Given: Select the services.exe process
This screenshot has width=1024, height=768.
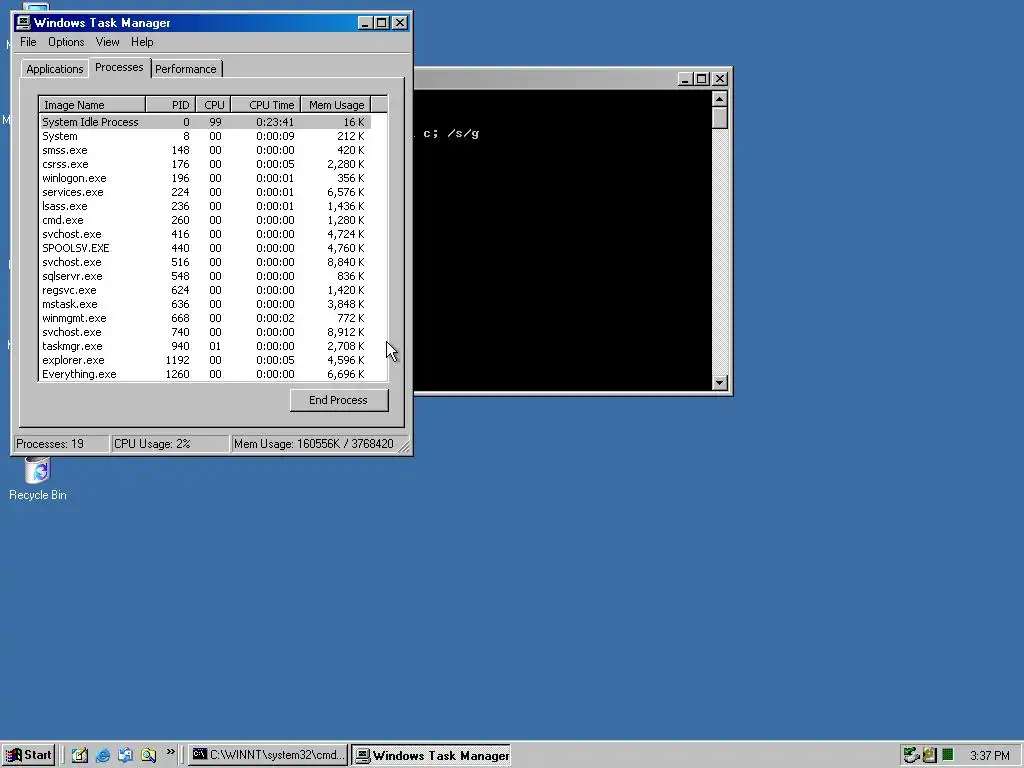Looking at the screenshot, I should pos(204,193).
